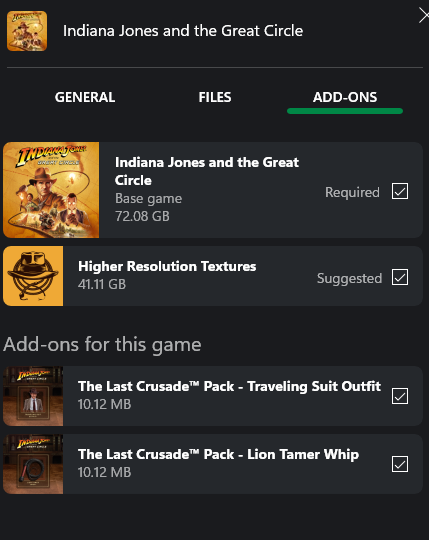Select the Higher Resolution Textures title
429x540 pixels.
click(x=167, y=267)
